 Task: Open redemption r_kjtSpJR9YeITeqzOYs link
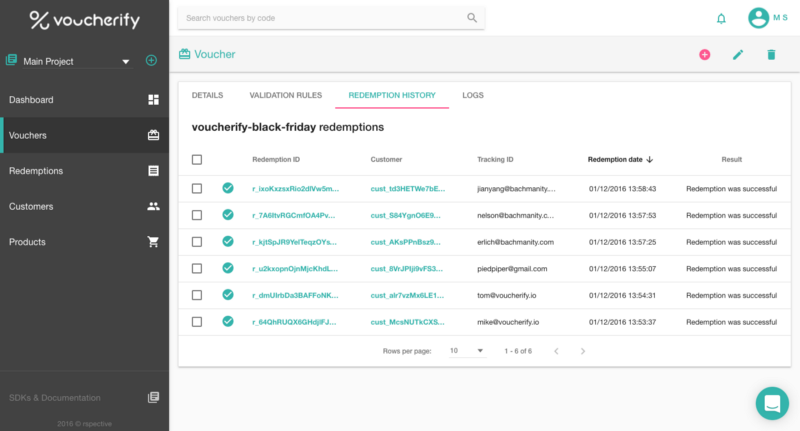pyautogui.click(x=294, y=242)
